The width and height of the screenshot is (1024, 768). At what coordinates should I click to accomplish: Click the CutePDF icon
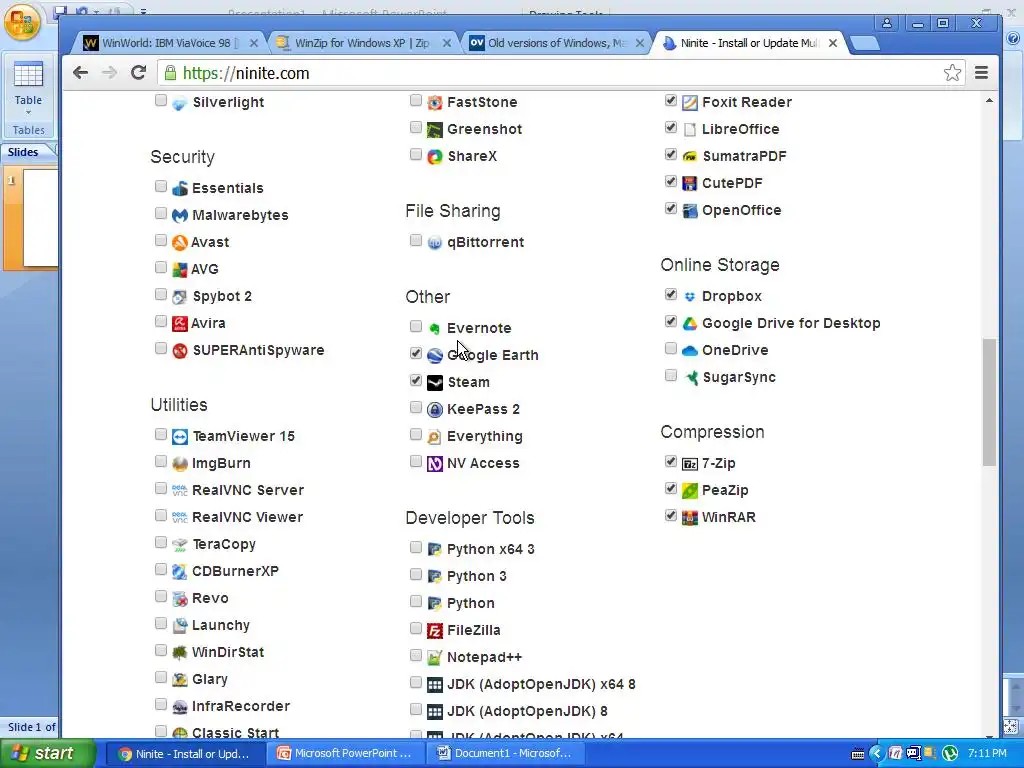(x=690, y=184)
